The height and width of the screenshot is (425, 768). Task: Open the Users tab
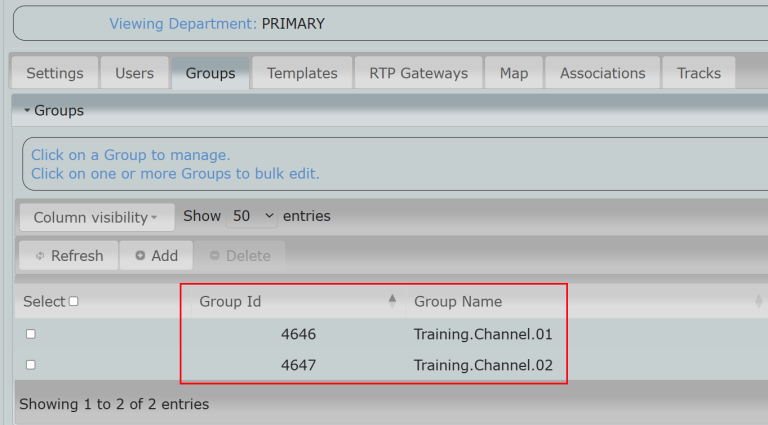134,73
